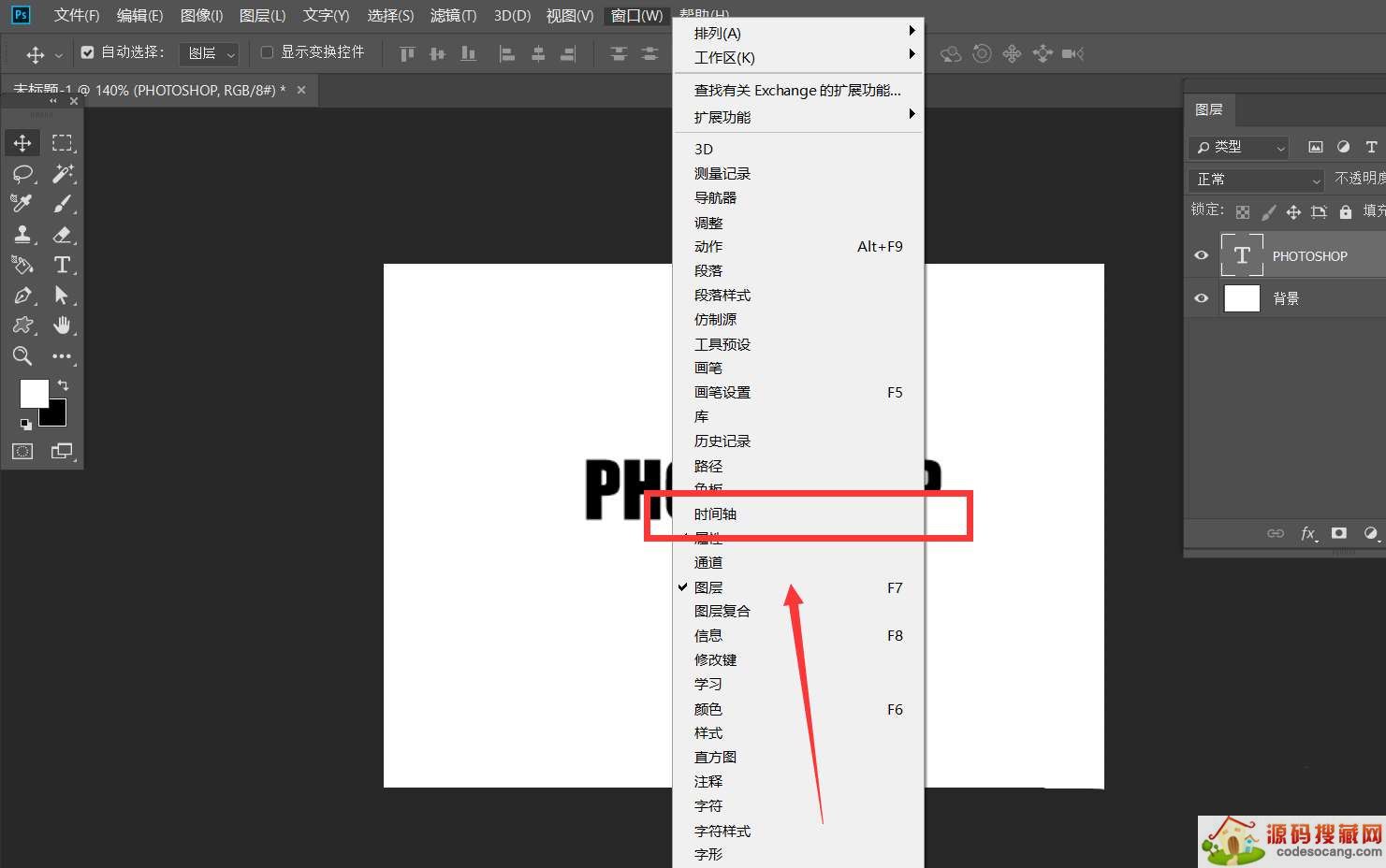Screen dimensions: 1386x868
Task: Toggle Quick Mask mode
Action: 22,451
